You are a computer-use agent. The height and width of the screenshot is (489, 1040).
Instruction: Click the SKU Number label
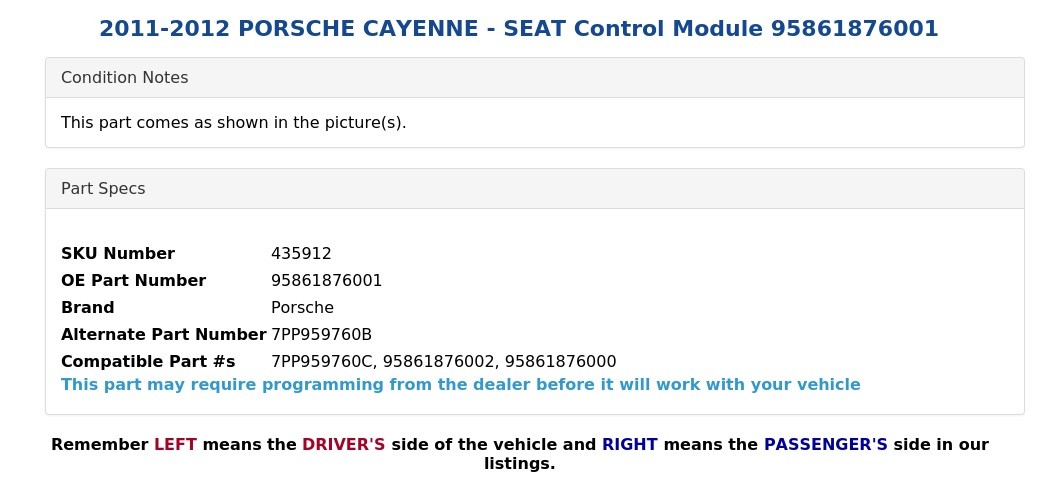tap(118, 253)
